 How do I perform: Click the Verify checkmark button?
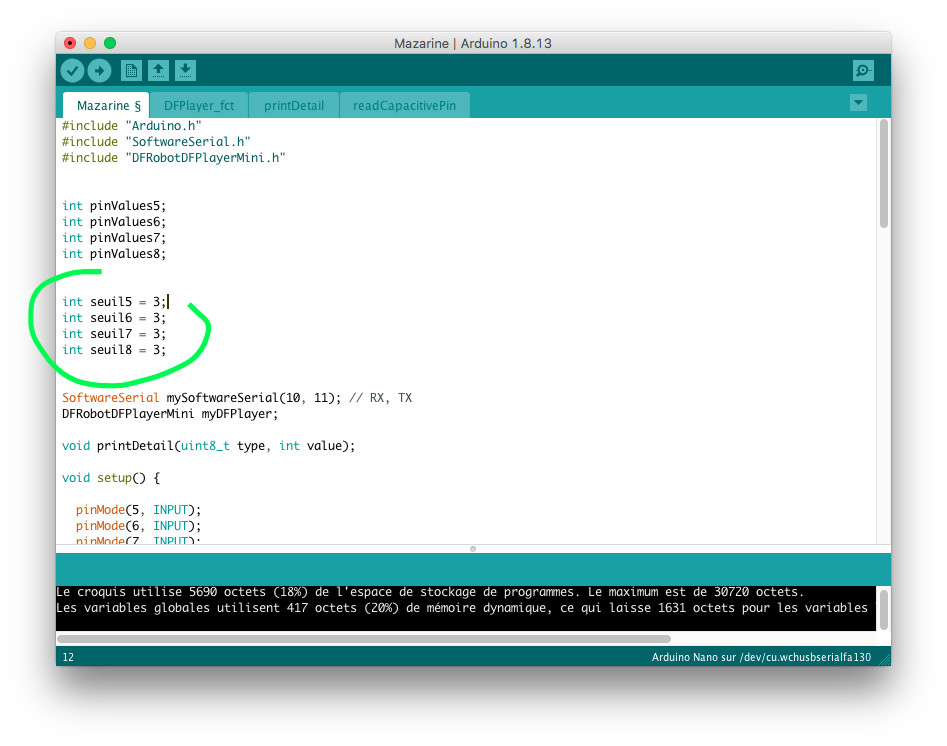pyautogui.click(x=72, y=70)
